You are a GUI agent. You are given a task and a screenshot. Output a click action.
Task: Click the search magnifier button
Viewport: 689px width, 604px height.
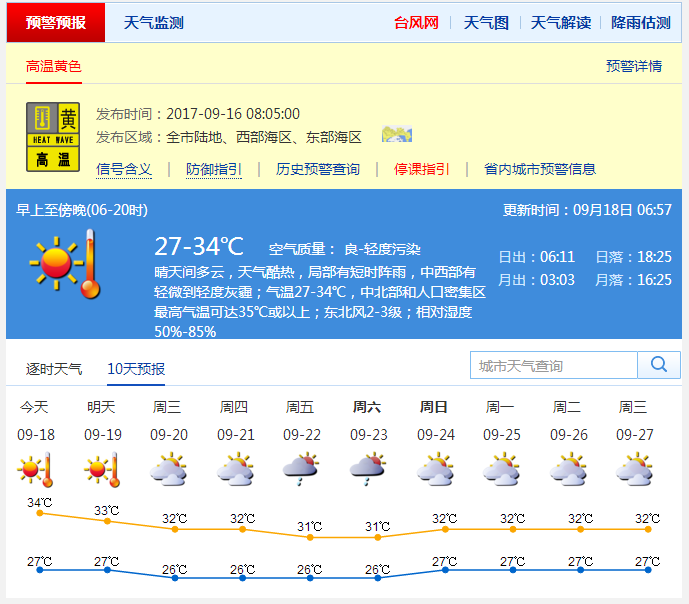659,365
